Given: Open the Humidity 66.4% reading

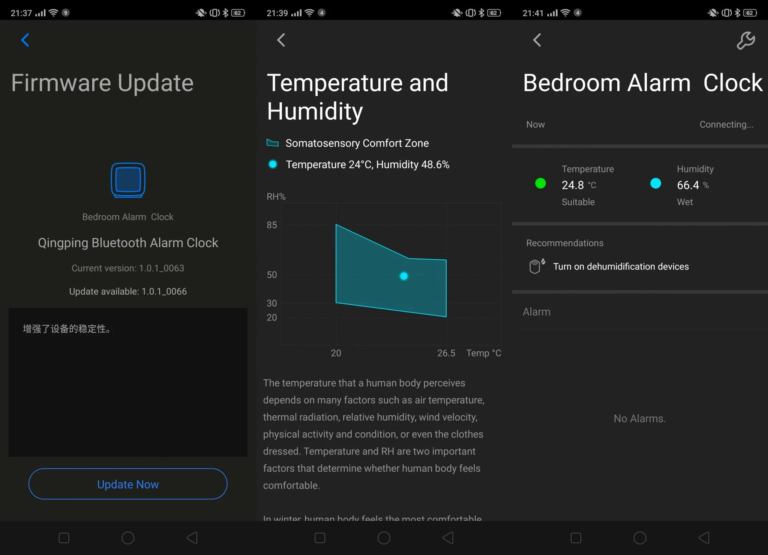Looking at the screenshot, I should [x=695, y=185].
